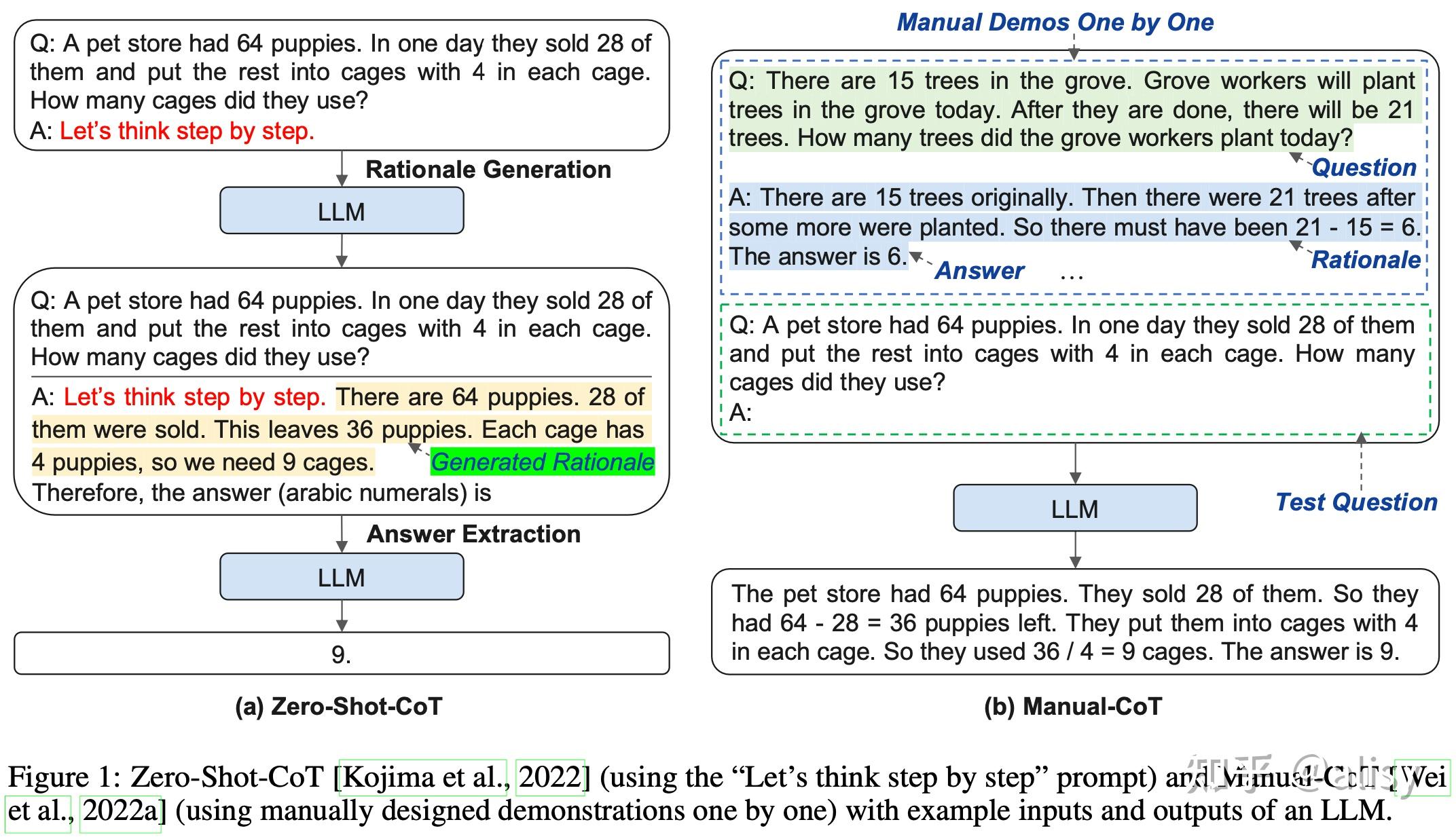Click the bottom LLM box under Answer Extraction
Screen dimensions: 1456x839
pos(341,576)
